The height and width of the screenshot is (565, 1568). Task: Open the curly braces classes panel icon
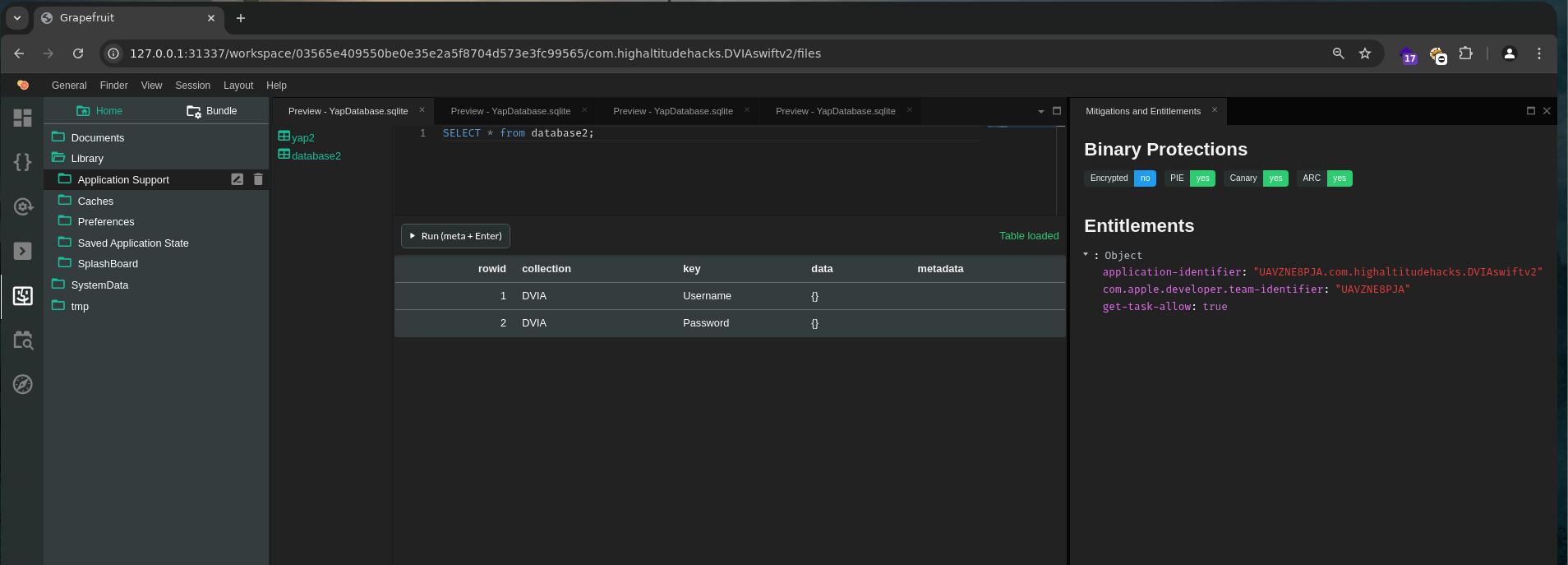point(23,162)
